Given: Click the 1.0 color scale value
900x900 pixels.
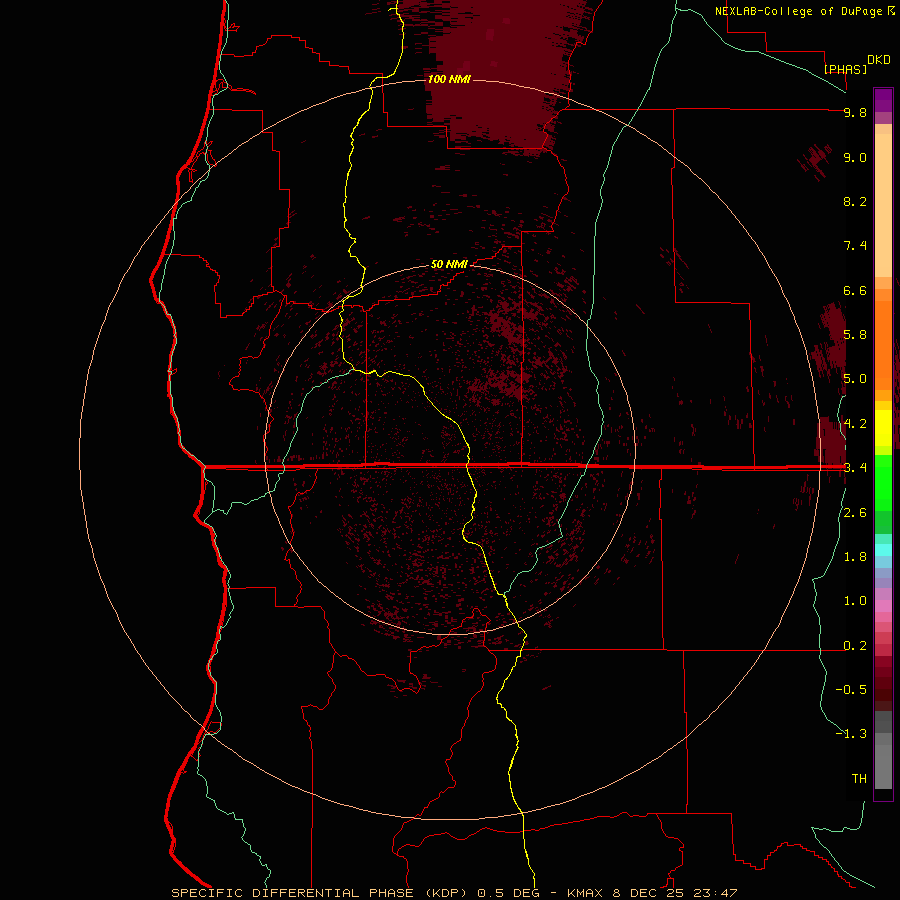Looking at the screenshot, I should click(x=855, y=601).
